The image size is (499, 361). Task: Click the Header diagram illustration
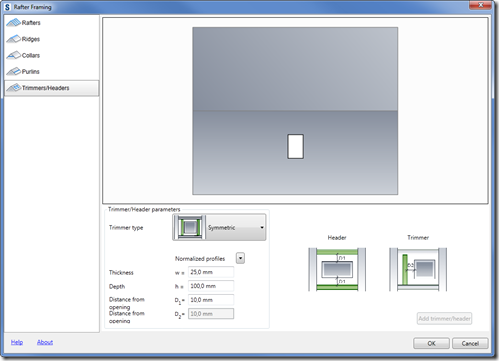click(337, 269)
